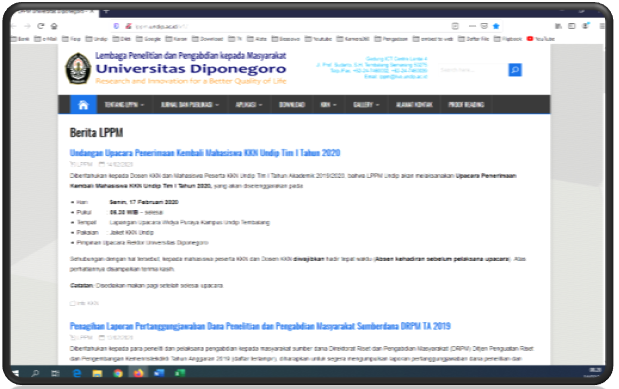Expand the Gallery dropdown menu
The height and width of the screenshot is (389, 619).
[366, 105]
